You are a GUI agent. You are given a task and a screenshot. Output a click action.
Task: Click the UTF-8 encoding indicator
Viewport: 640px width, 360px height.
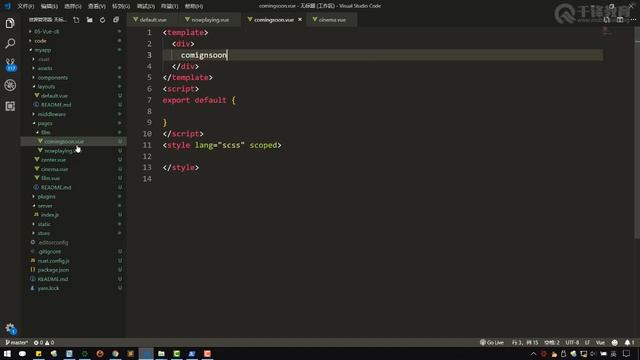[572, 342]
